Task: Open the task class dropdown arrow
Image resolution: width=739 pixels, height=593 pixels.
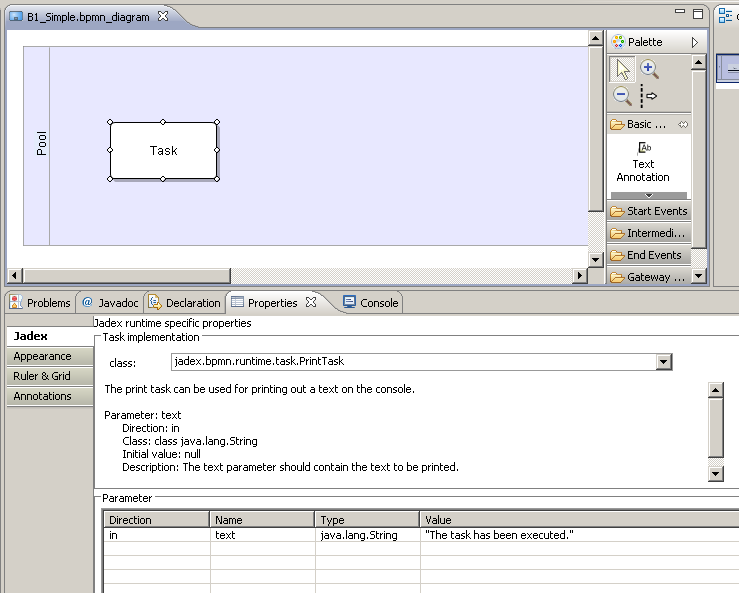Action: tap(662, 362)
